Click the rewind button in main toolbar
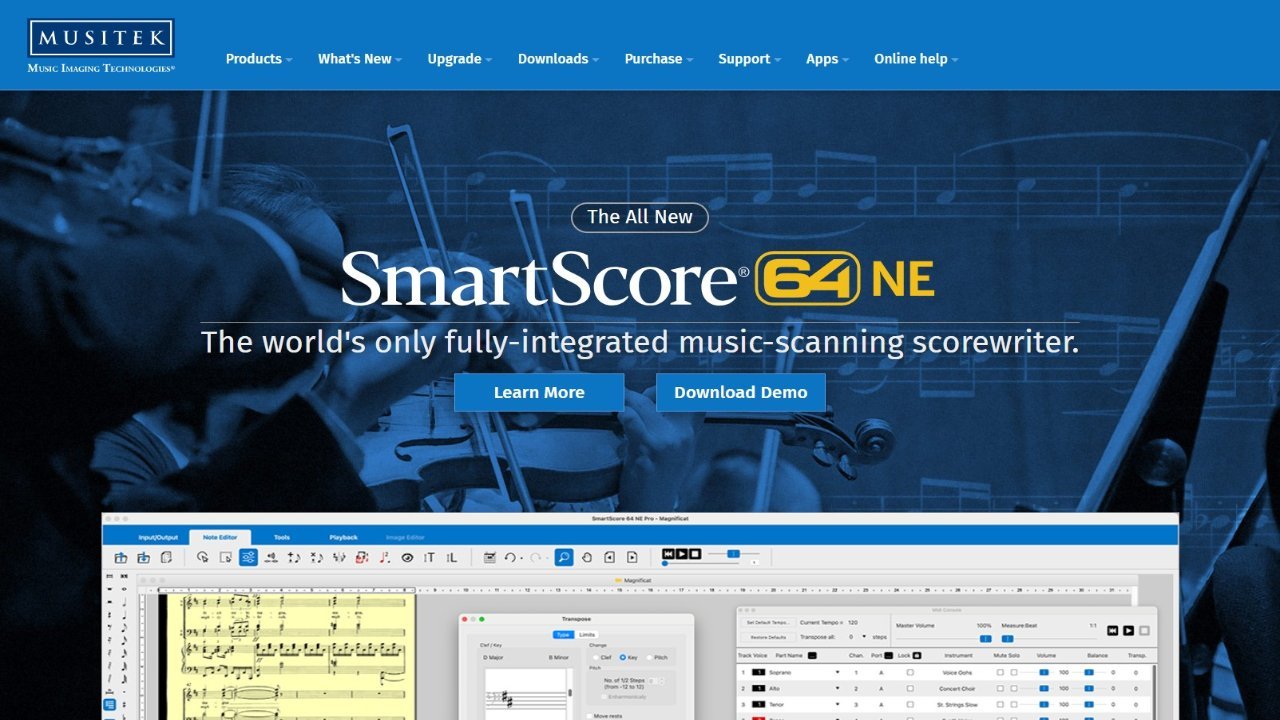This screenshot has height=720, width=1280. point(669,553)
